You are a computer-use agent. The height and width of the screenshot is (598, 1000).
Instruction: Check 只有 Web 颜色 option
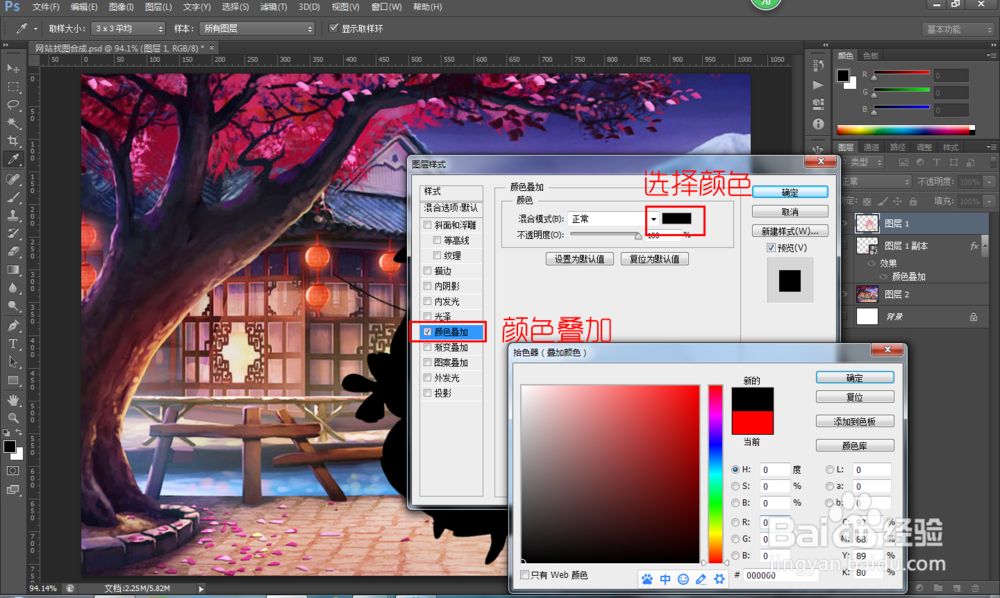coord(524,575)
